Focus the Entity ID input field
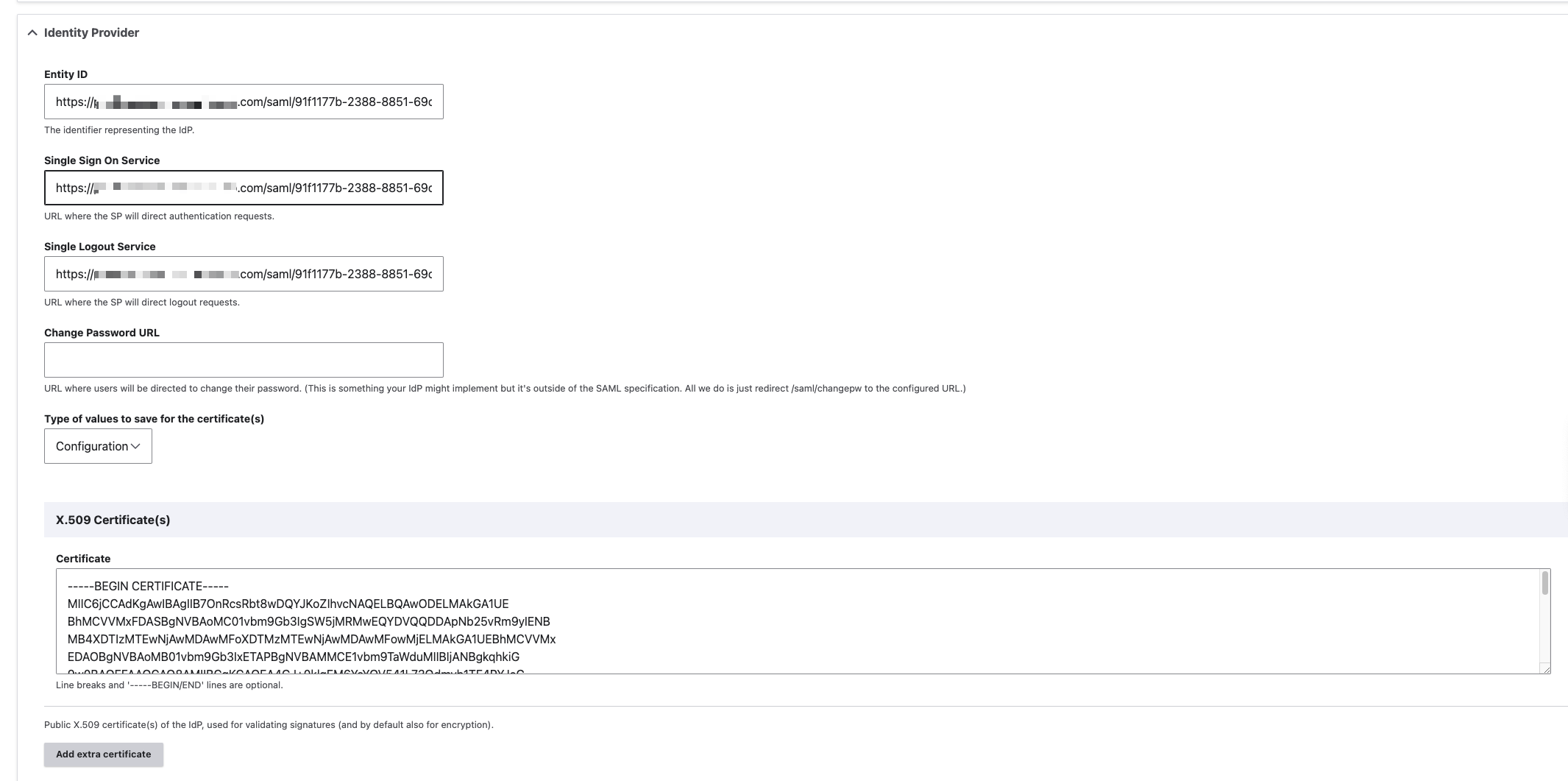The width and height of the screenshot is (1568, 781). [244, 102]
